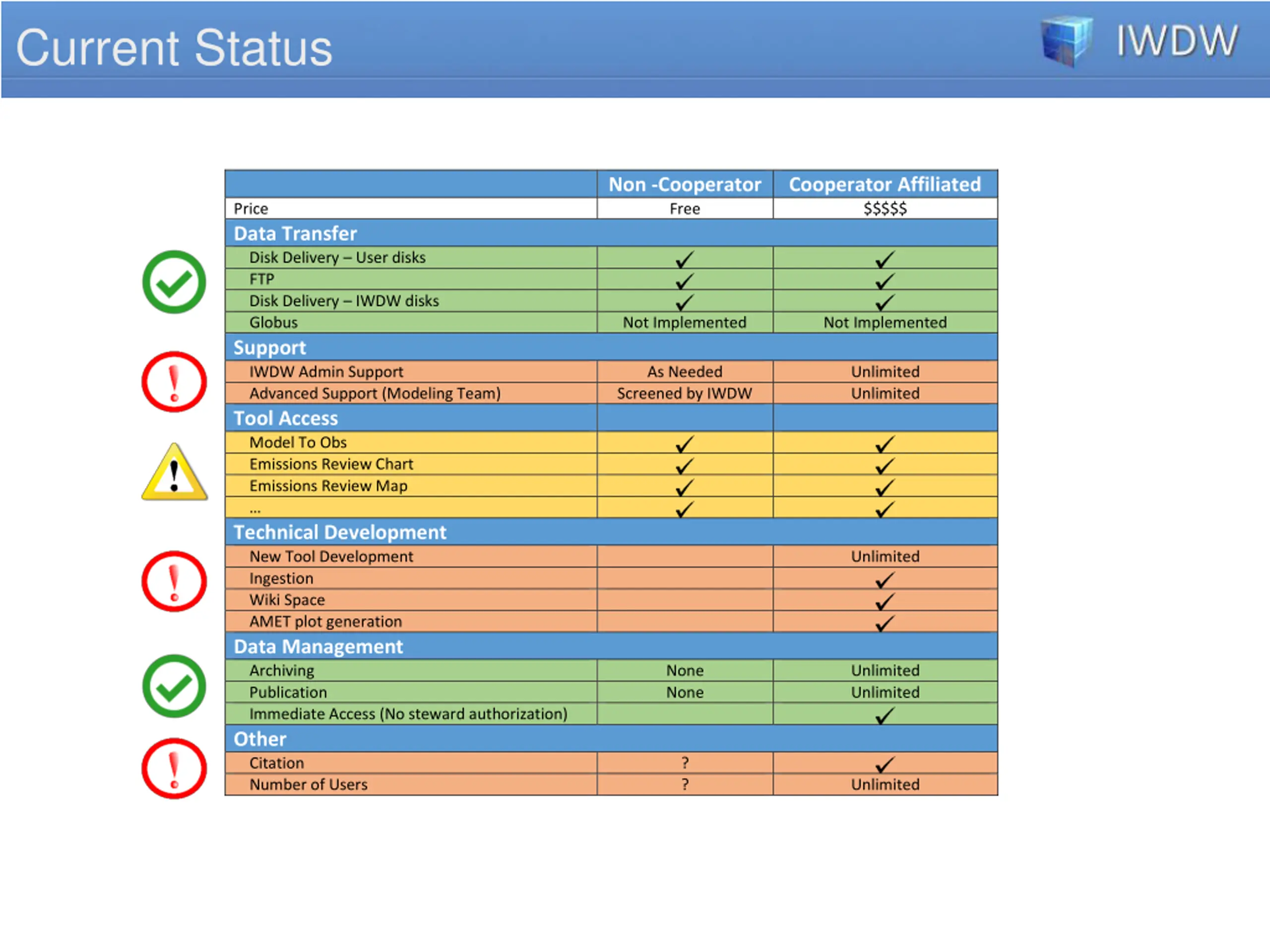Click the Current Status slide title
This screenshot has width=1270, height=952.
coord(174,48)
